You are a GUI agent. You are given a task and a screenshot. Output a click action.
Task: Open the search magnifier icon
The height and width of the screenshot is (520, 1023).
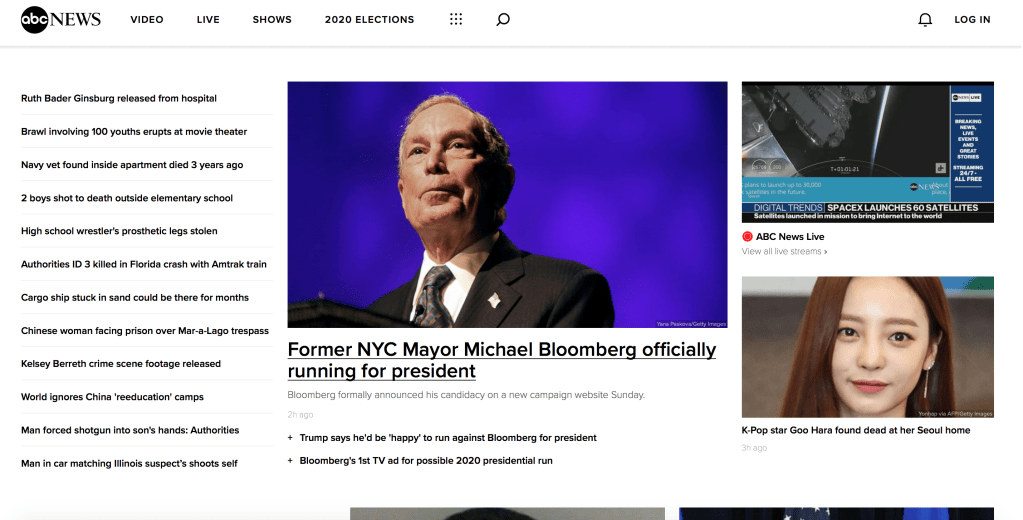click(503, 19)
